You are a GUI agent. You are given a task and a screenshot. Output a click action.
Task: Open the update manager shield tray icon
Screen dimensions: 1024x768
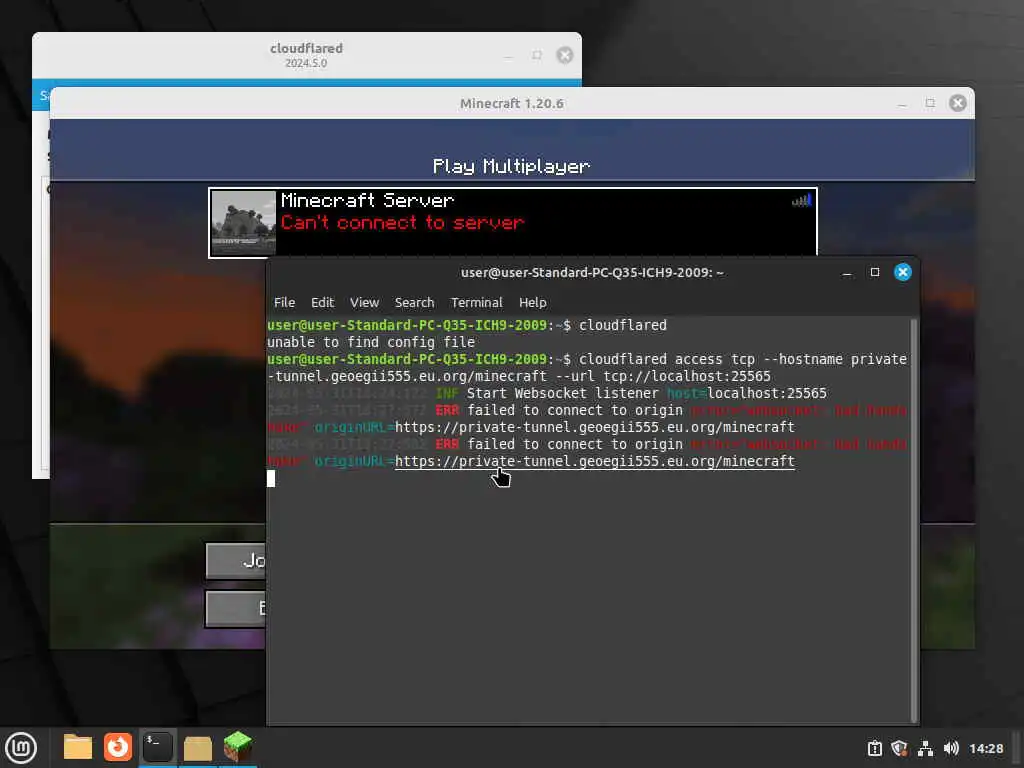[x=899, y=748]
